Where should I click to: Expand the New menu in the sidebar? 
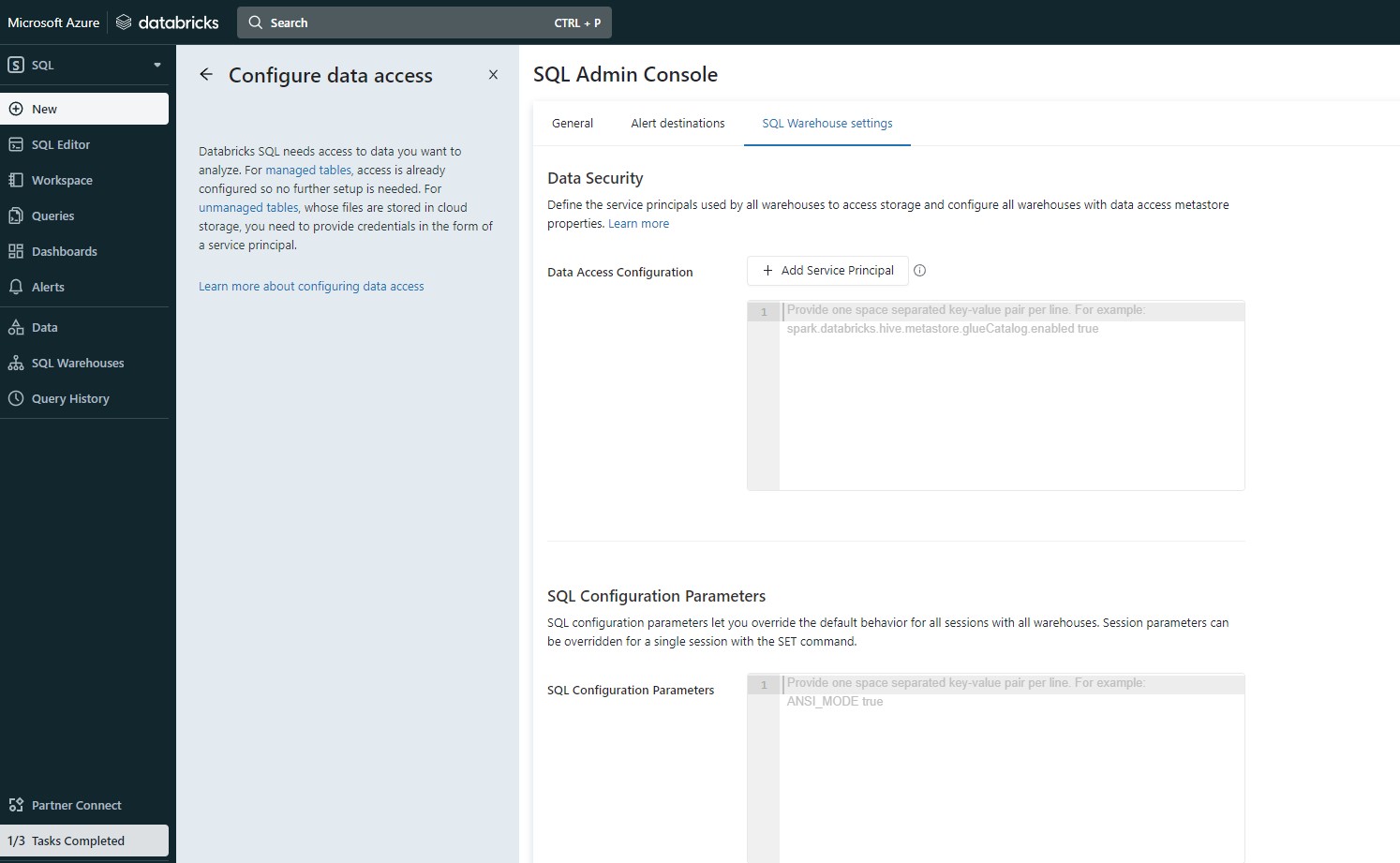coord(42,109)
